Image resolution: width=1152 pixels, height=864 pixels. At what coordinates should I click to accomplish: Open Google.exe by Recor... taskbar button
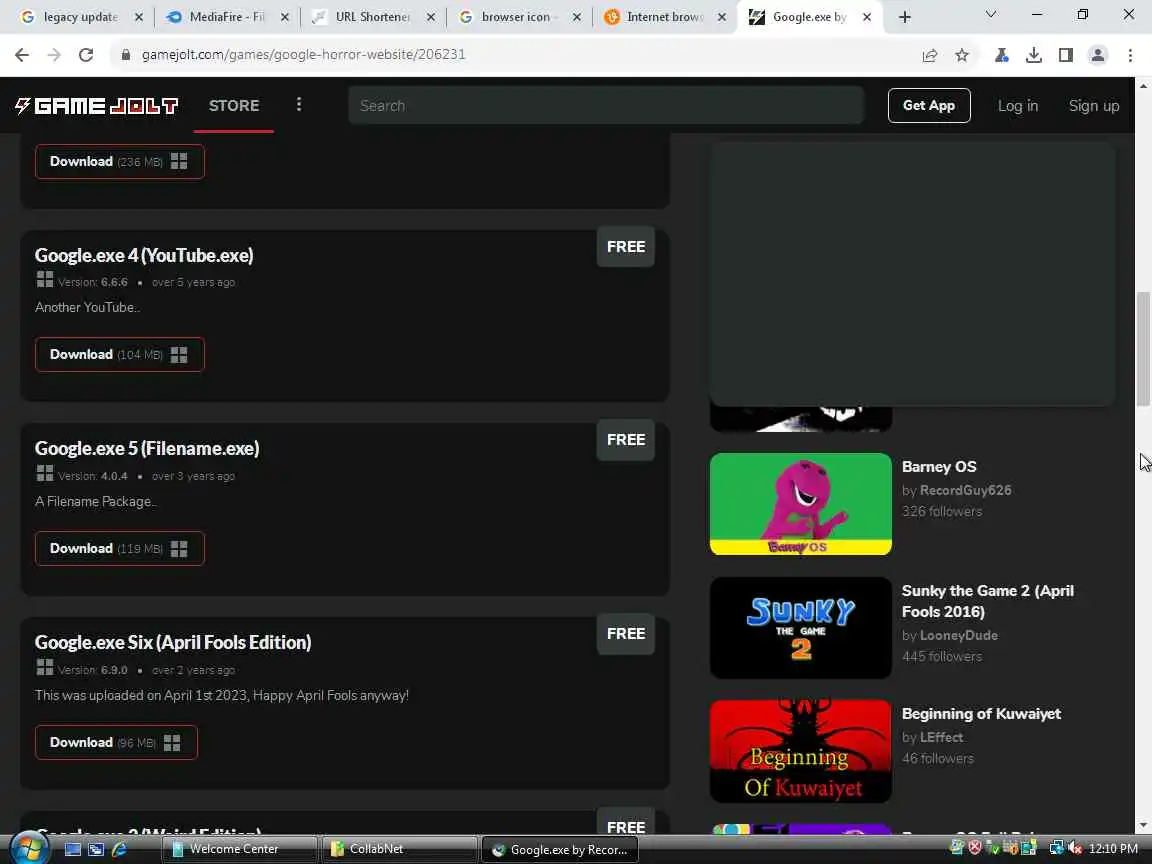(x=560, y=850)
